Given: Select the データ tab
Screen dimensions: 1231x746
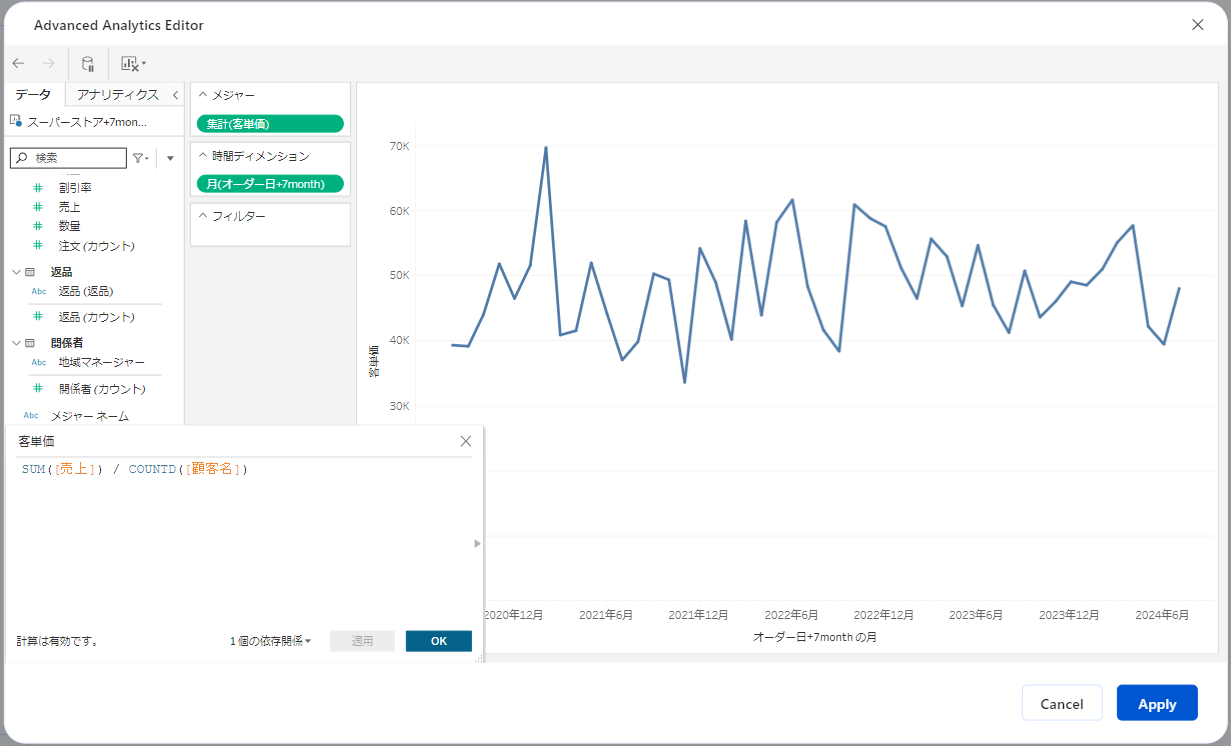Looking at the screenshot, I should (x=33, y=95).
